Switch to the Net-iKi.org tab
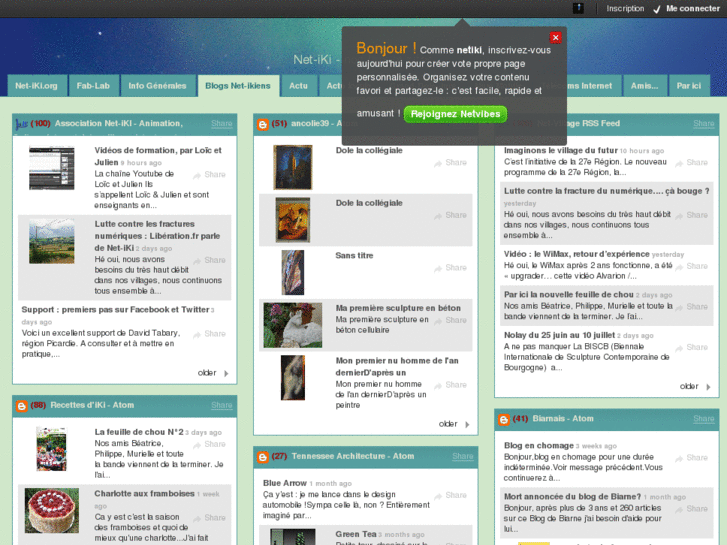The height and width of the screenshot is (545, 727). 37,86
